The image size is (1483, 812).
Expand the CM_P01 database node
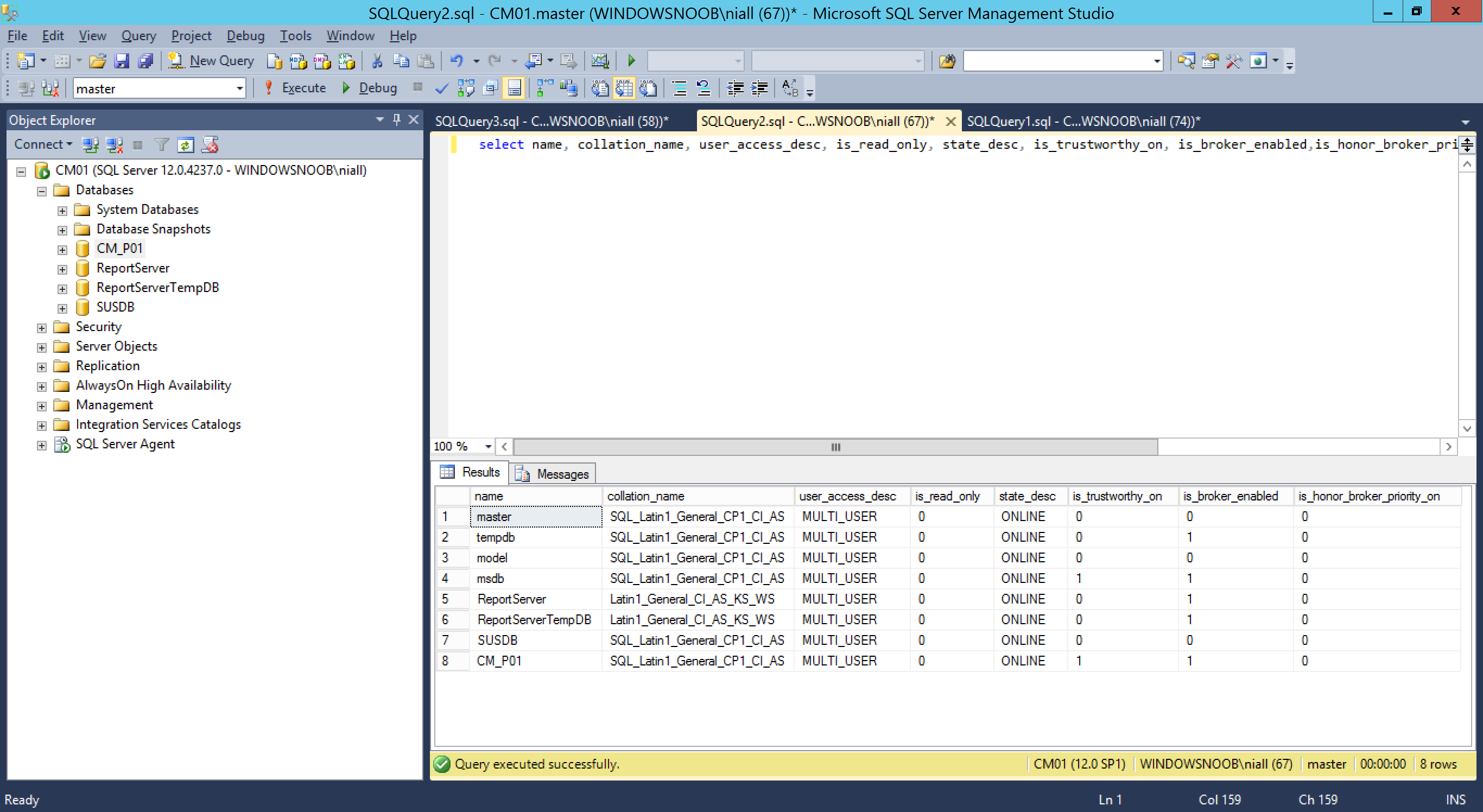pyautogui.click(x=62, y=249)
